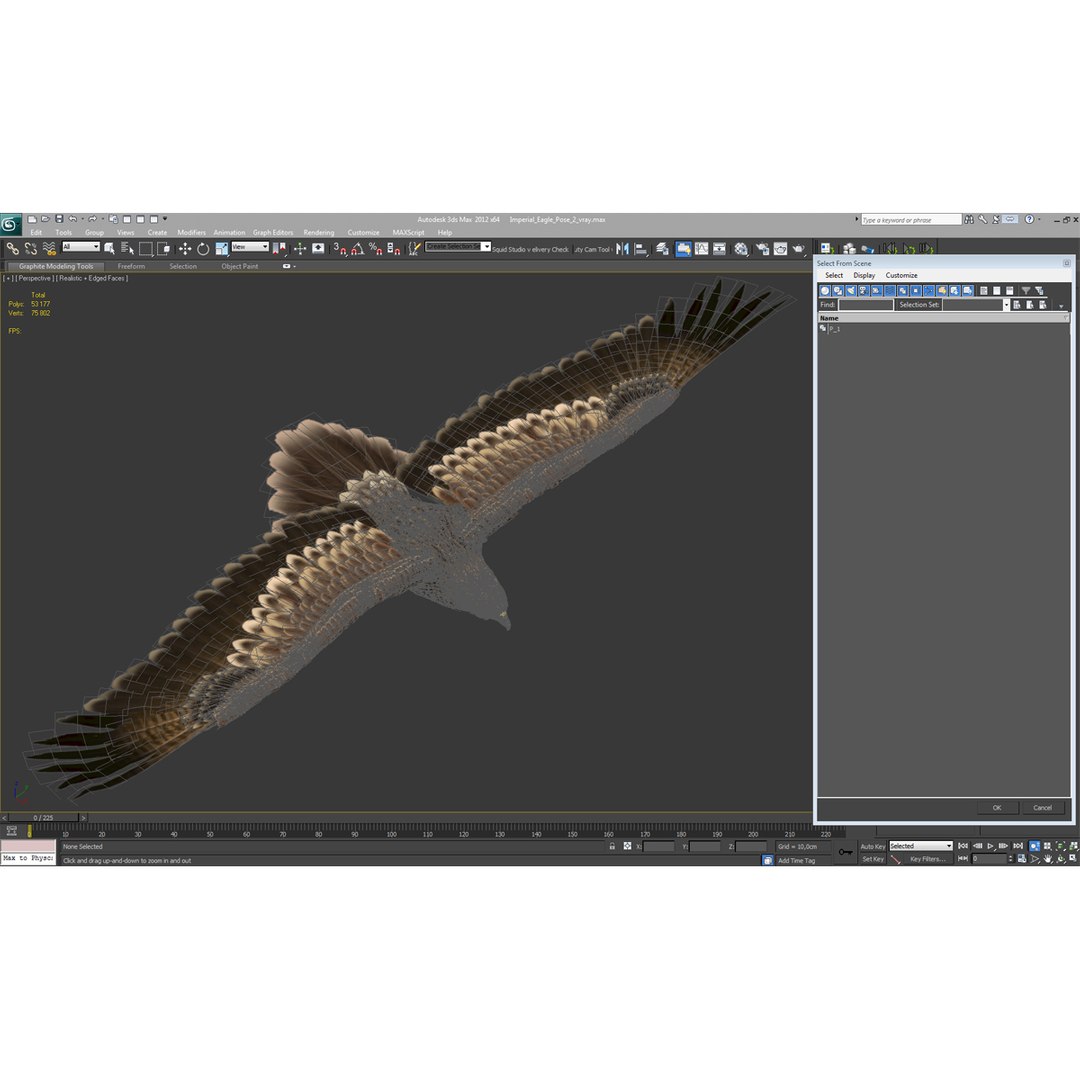Toggle the 3D Snaps button
Screen dimensions: 1080x1080
coord(340,249)
